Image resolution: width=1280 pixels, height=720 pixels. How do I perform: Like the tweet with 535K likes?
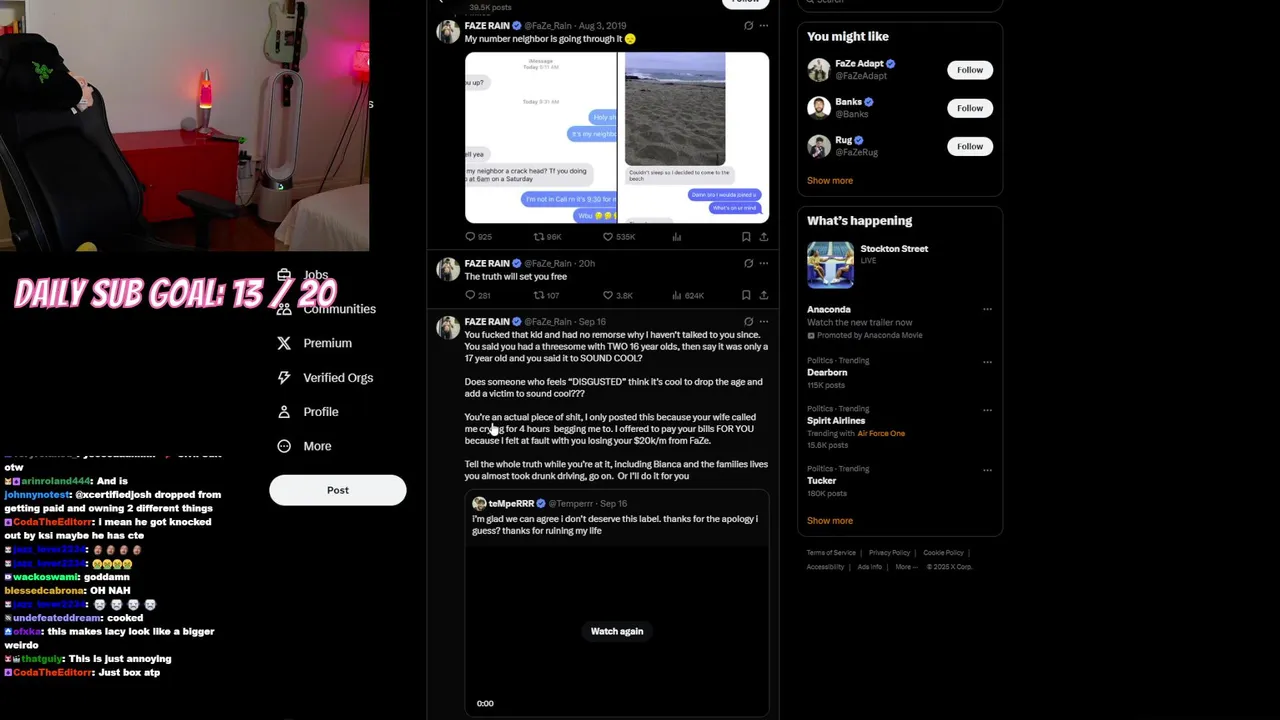point(607,237)
